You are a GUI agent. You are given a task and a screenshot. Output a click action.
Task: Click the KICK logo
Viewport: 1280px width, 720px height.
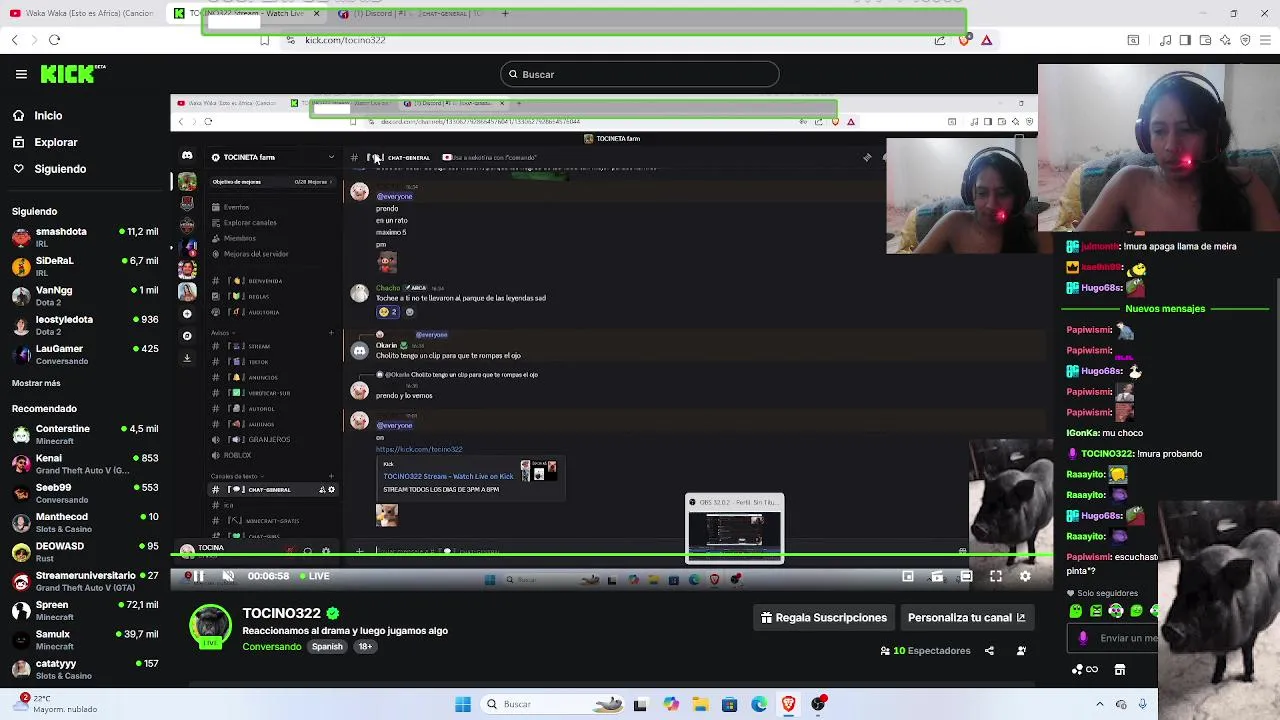click(73, 74)
